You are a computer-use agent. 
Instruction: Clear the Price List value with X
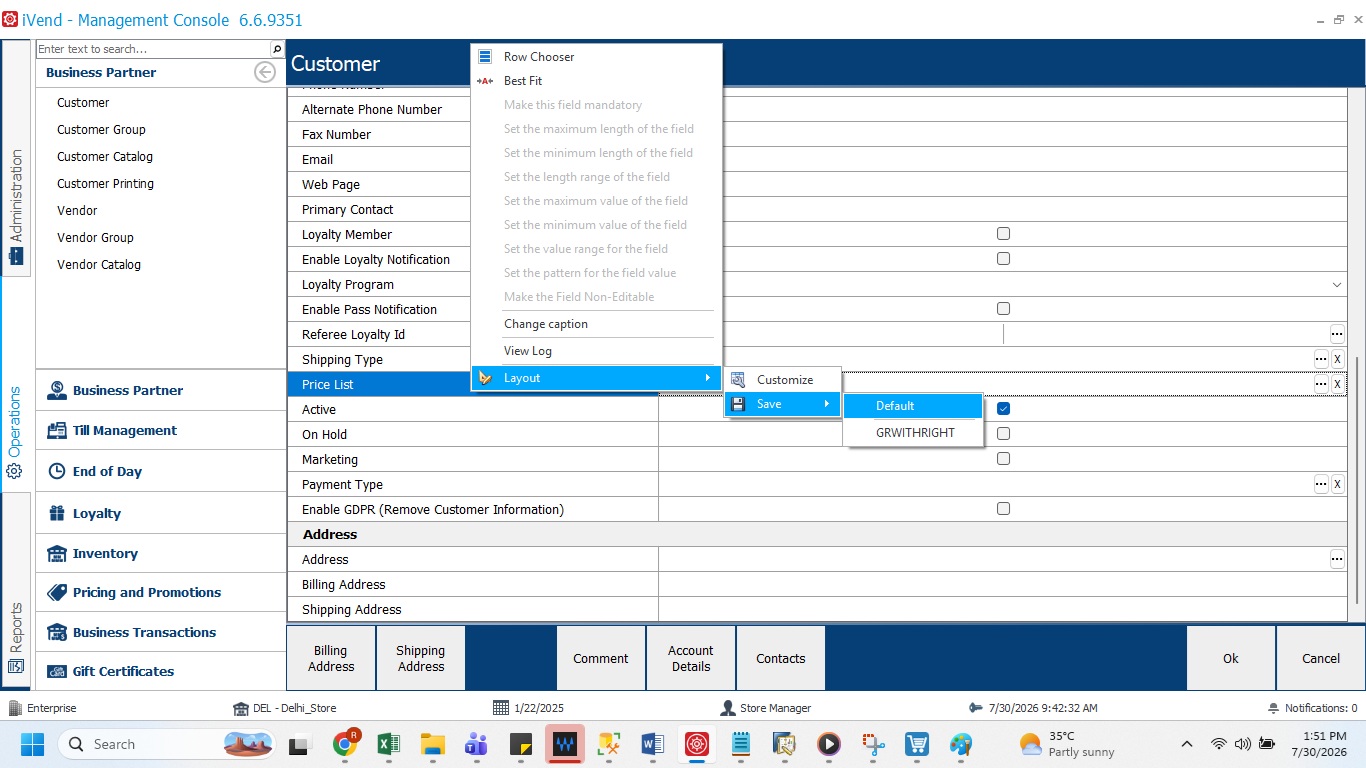[x=1337, y=384]
